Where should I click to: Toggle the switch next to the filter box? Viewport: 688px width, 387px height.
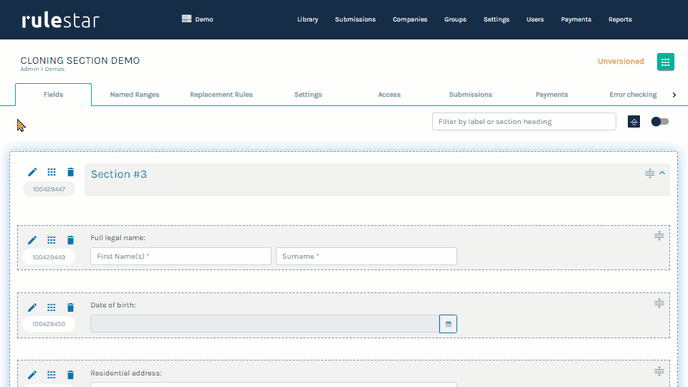(659, 122)
